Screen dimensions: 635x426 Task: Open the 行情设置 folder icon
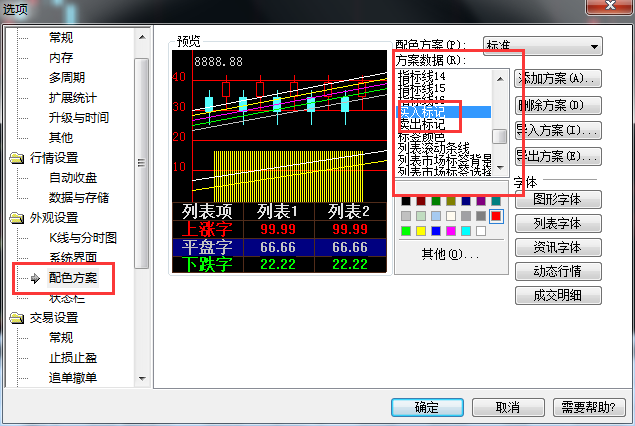pyautogui.click(x=17, y=158)
